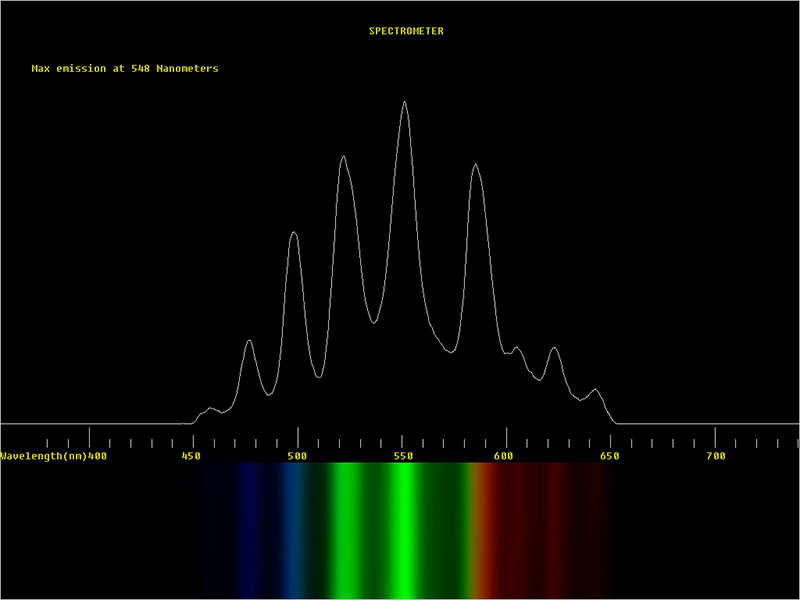Select the peak near 623 nm
Screen dimensions: 800x600
554,349
